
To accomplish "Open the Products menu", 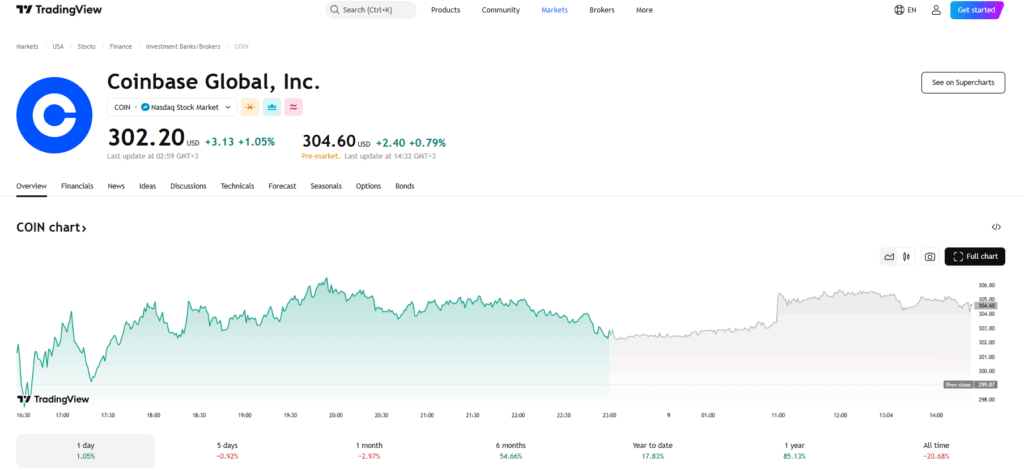I will 445,10.
